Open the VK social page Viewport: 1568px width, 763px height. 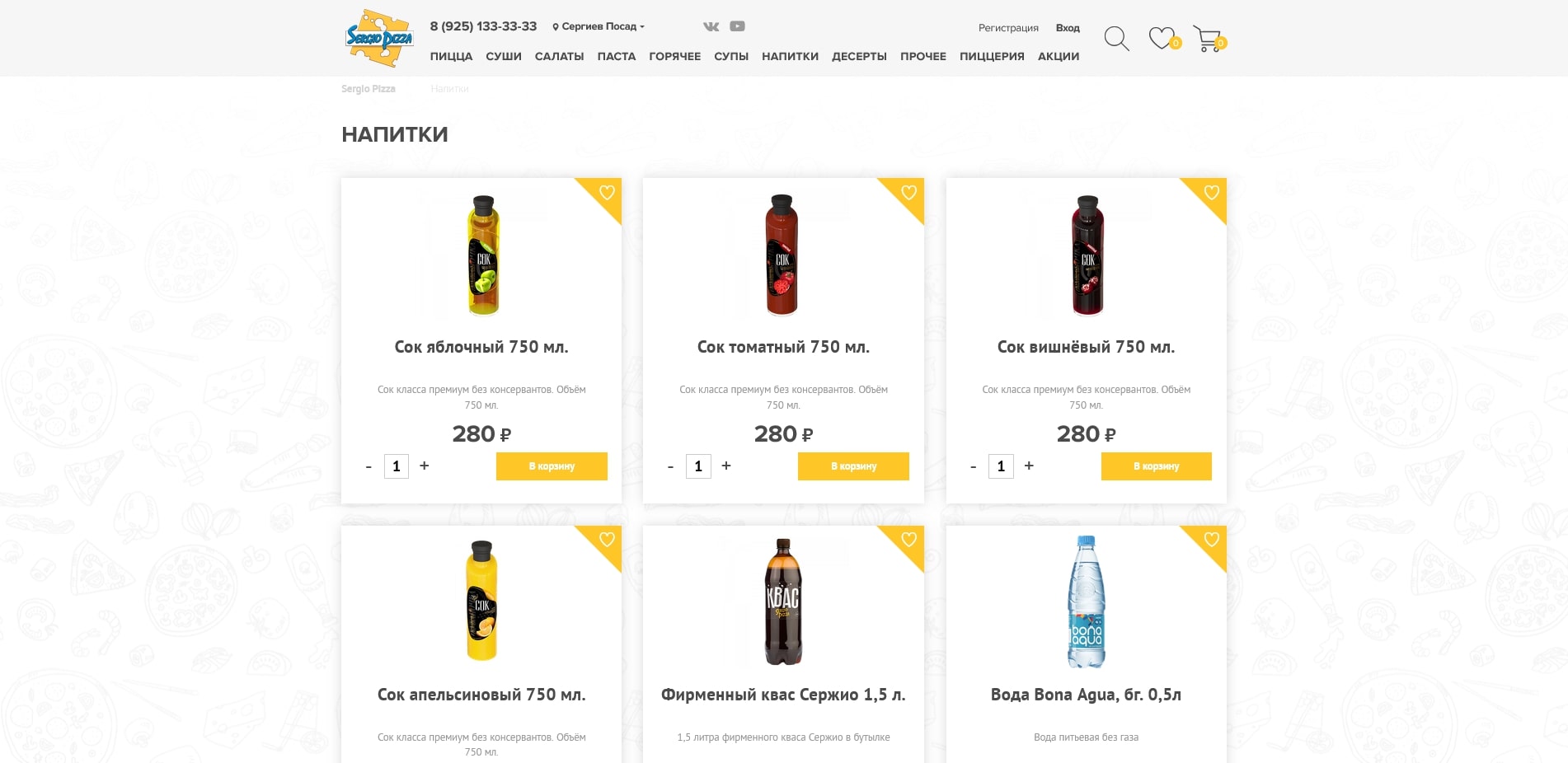[711, 26]
